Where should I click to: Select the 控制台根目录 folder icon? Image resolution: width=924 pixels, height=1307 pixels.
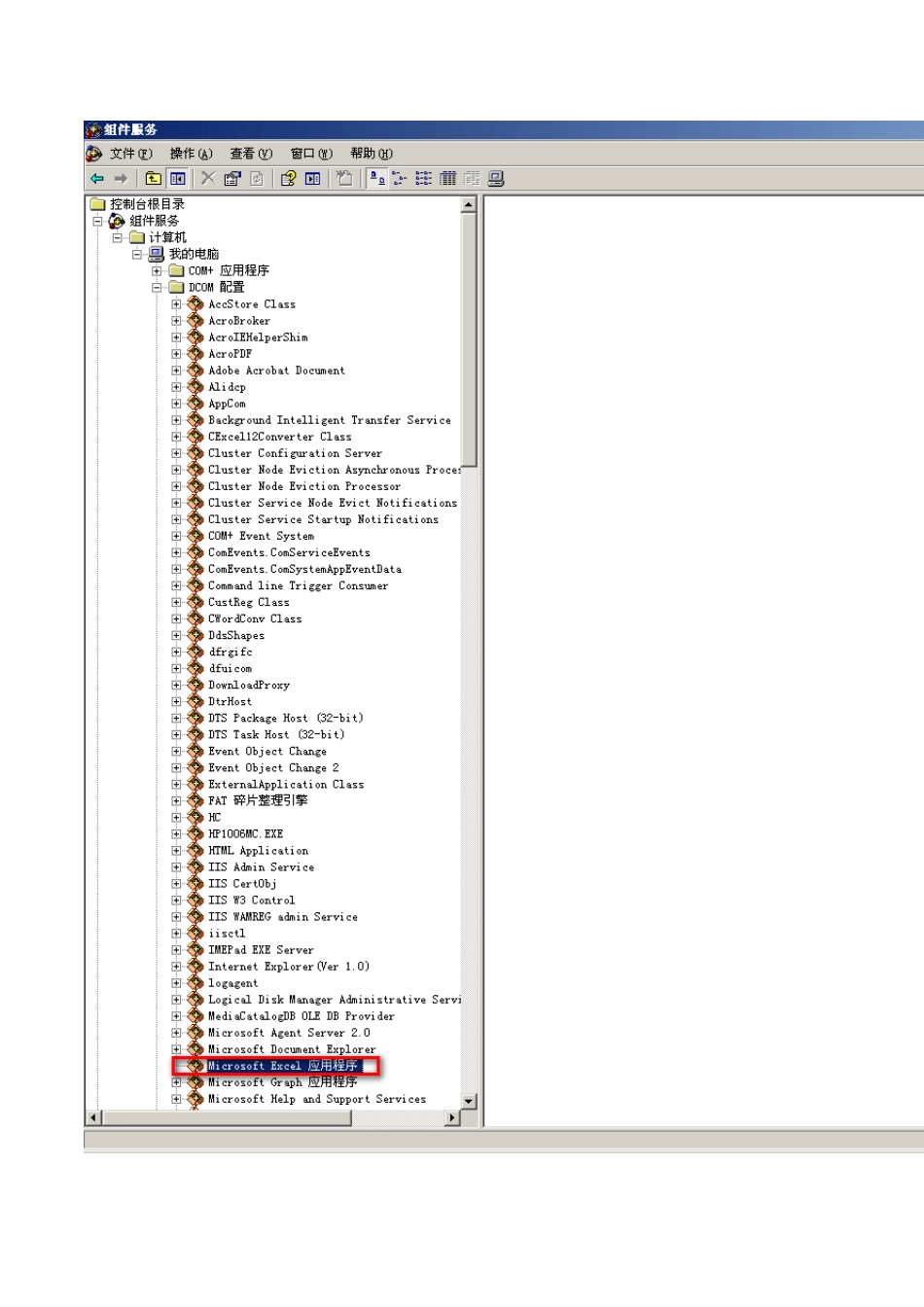click(97, 204)
